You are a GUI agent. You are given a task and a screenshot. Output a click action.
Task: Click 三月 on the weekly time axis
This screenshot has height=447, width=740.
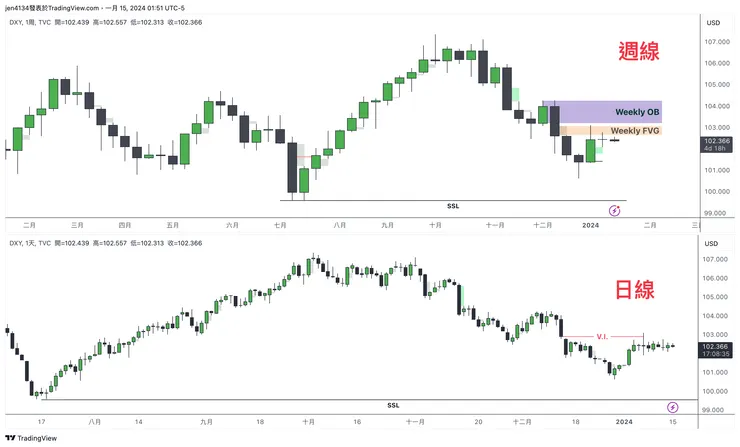click(x=77, y=225)
